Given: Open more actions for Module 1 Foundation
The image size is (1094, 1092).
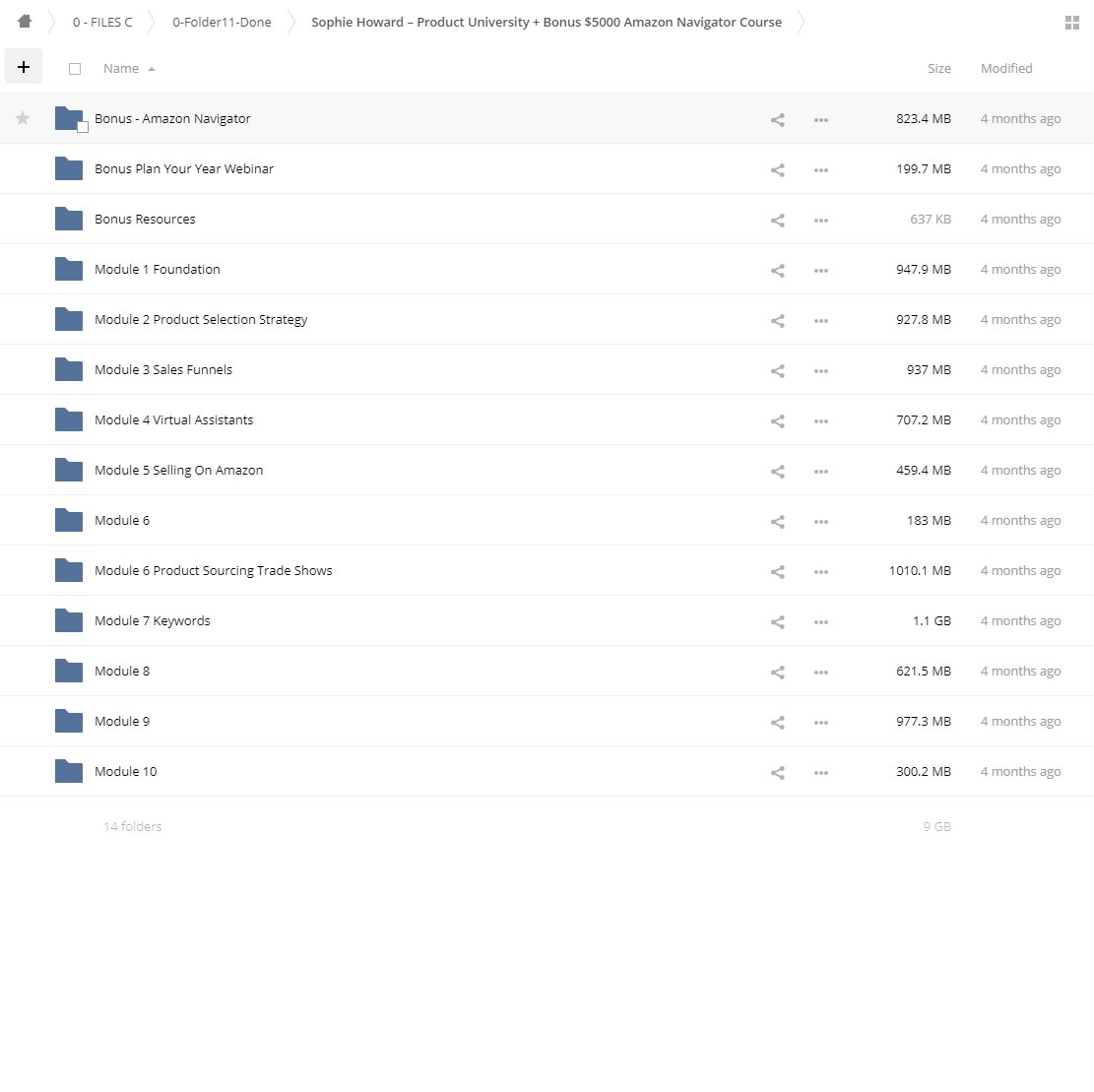Looking at the screenshot, I should click(821, 271).
